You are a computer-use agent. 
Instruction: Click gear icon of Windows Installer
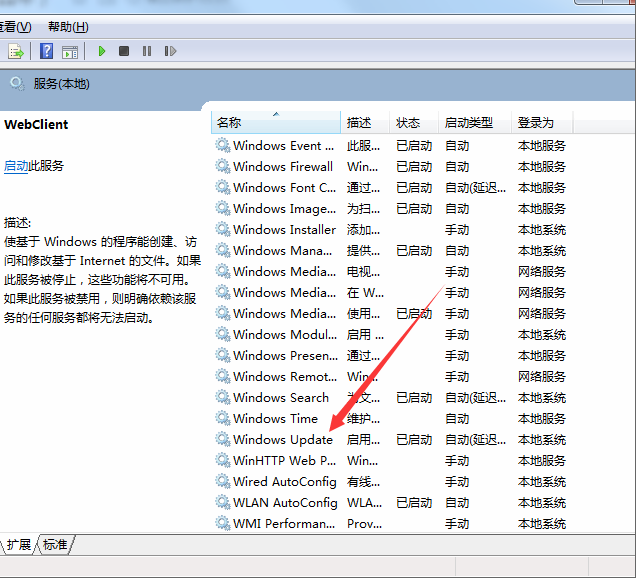click(223, 230)
